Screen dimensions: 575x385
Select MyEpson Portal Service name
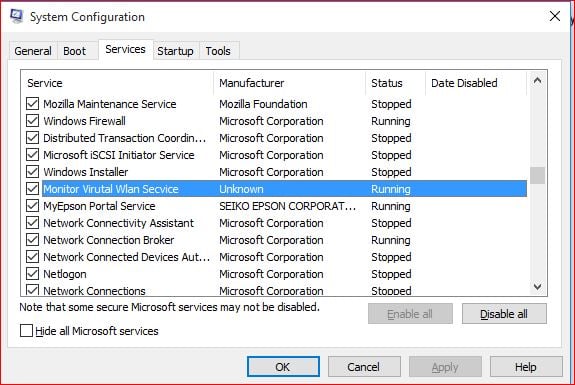pyautogui.click(x=99, y=206)
